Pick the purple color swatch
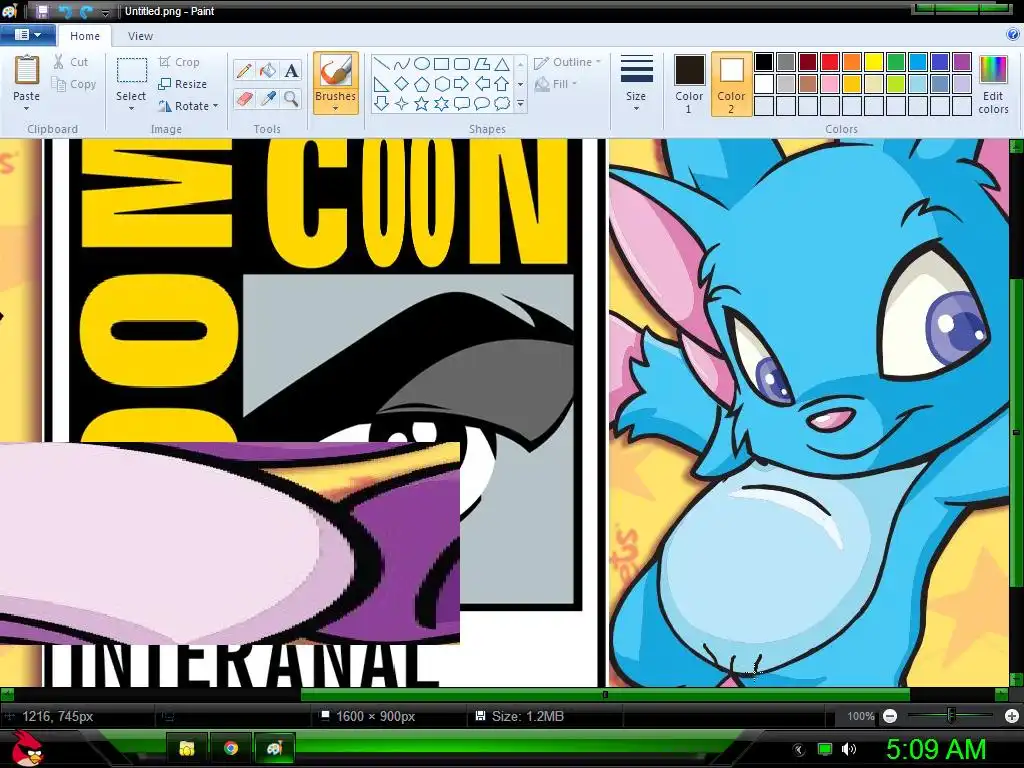The height and width of the screenshot is (768, 1024). point(961,62)
